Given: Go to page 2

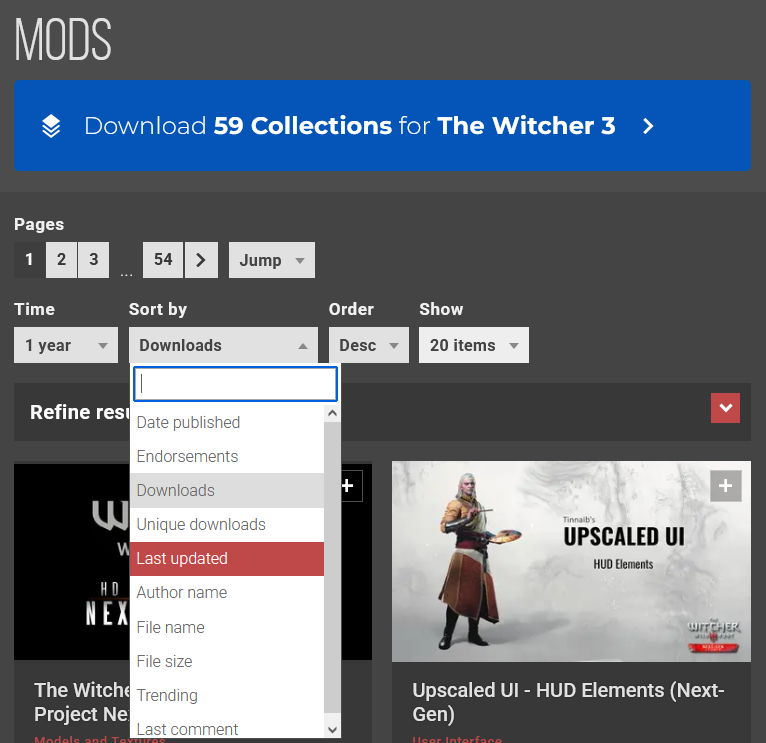Looking at the screenshot, I should (61, 259).
